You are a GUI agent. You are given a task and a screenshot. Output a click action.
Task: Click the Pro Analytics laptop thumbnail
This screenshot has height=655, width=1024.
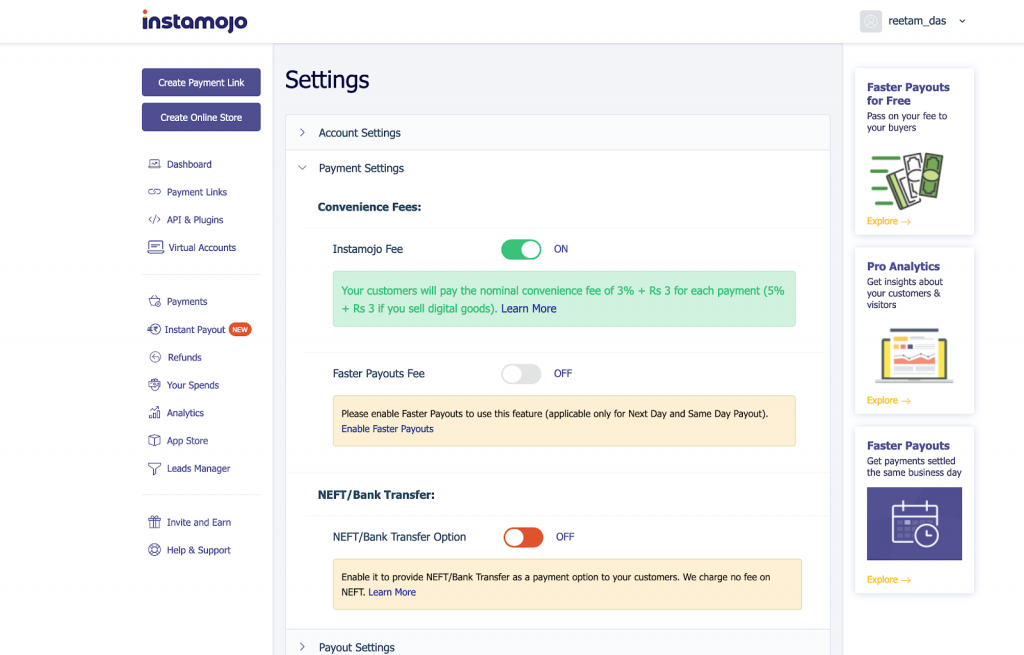914,355
